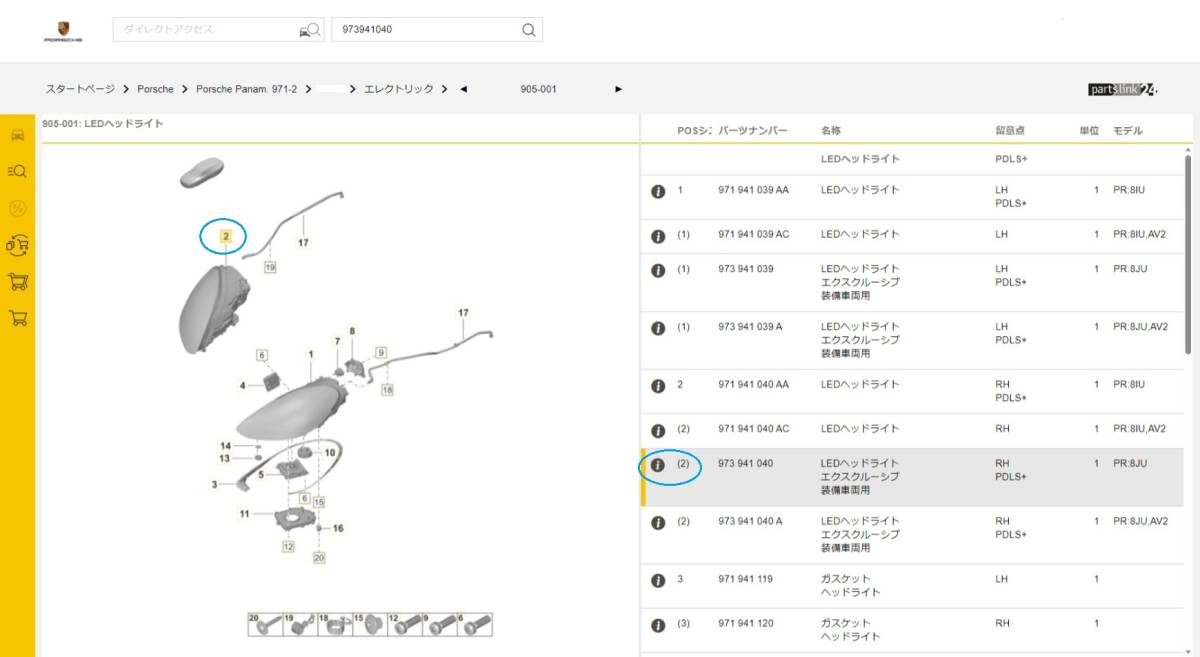Viewport: 1200px width, 657px height.
Task: Click inside the ダイレクトアクセス input field
Action: [200, 29]
